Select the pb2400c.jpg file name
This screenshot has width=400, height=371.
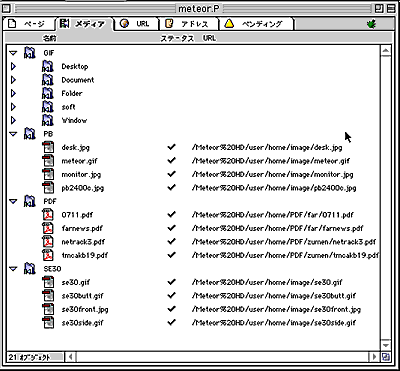(x=83, y=188)
